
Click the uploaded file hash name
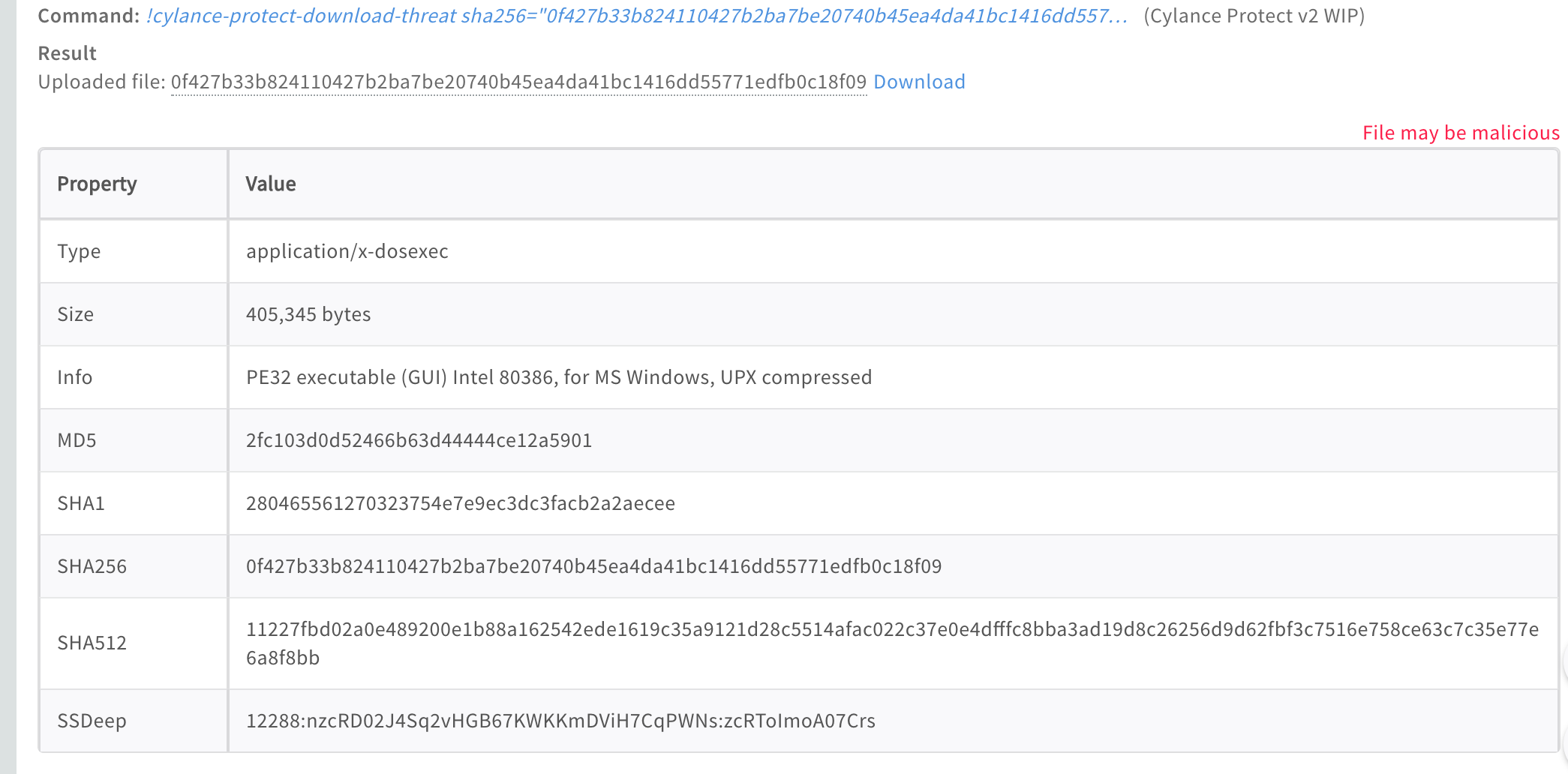pyautogui.click(x=518, y=82)
